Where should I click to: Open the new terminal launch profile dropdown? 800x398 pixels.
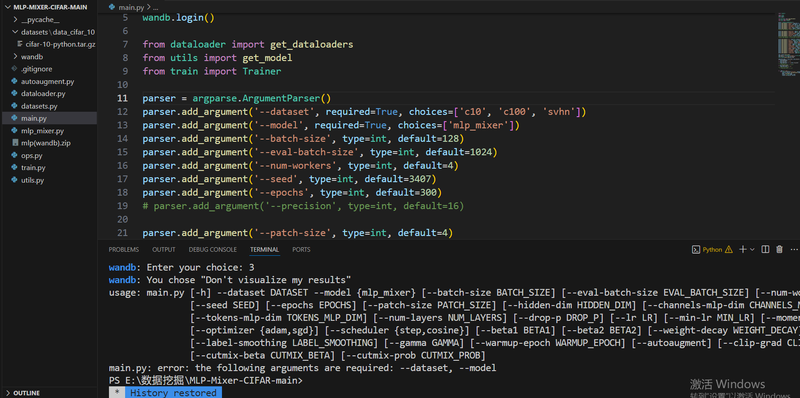tap(753, 250)
